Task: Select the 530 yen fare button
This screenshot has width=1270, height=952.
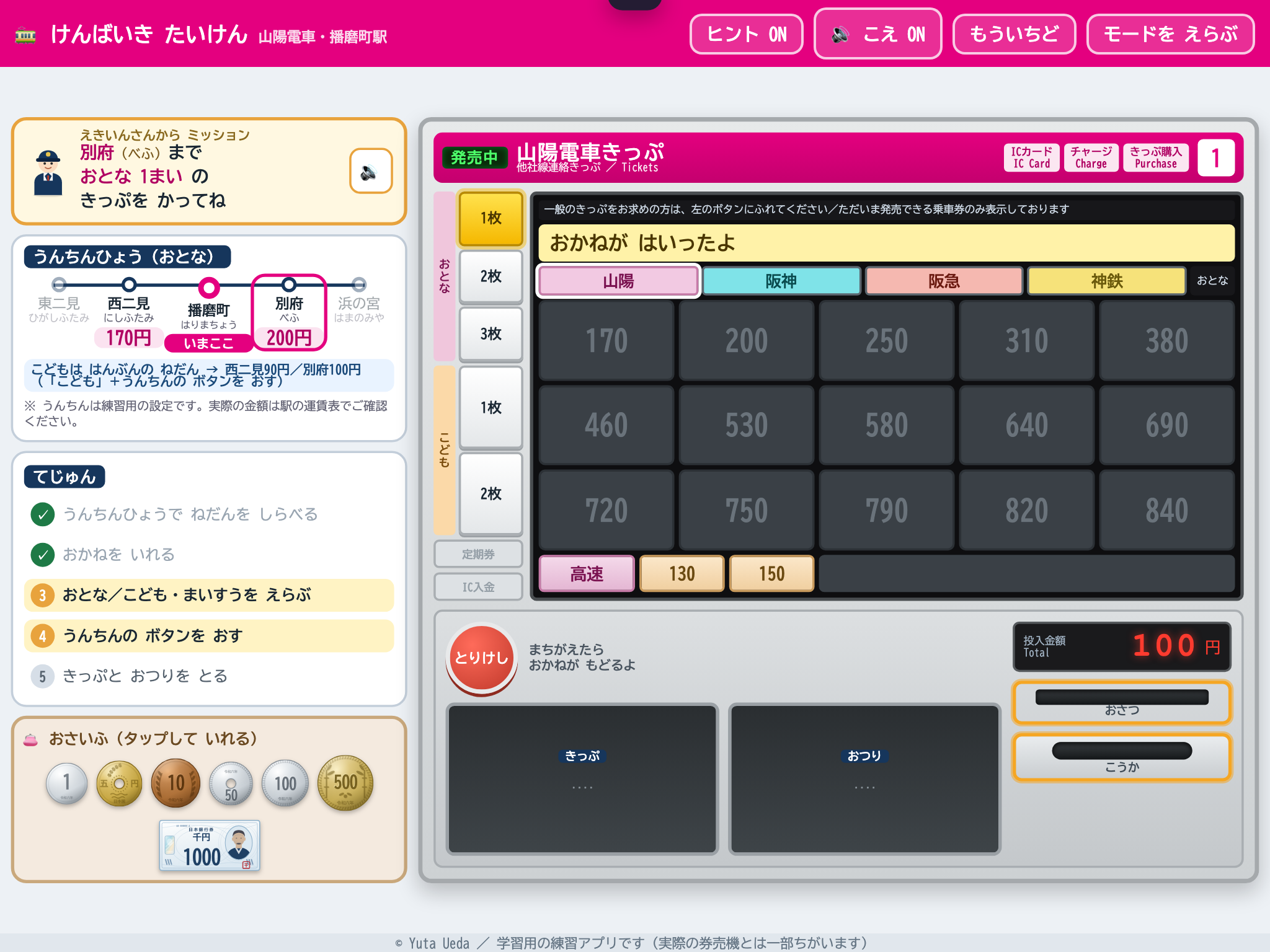Action: coord(747,425)
